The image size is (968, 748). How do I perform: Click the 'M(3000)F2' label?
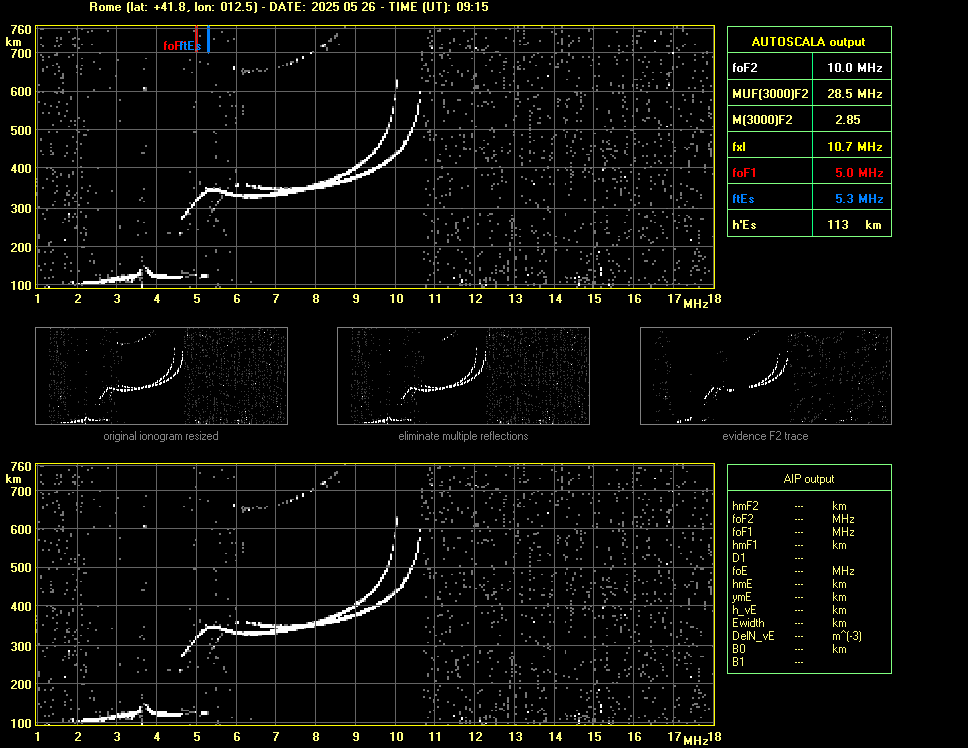click(x=762, y=120)
